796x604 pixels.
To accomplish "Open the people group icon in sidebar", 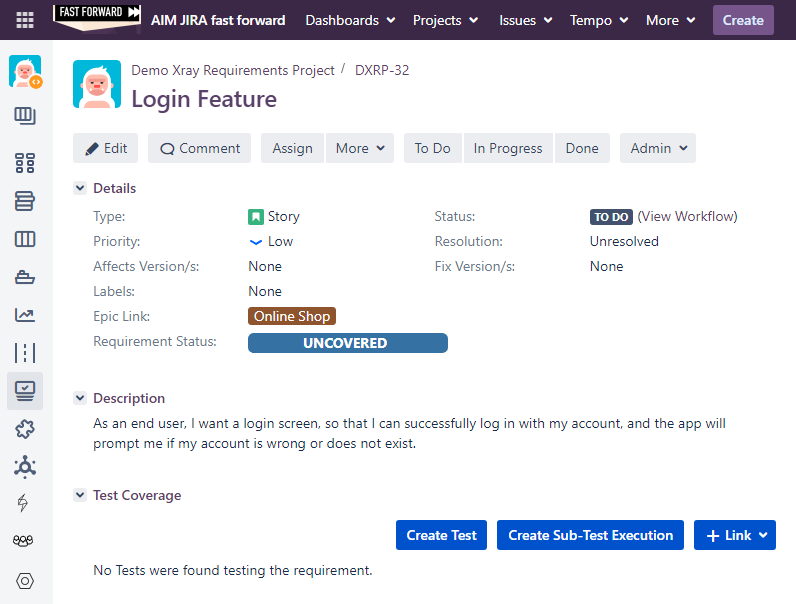I will [x=23, y=541].
